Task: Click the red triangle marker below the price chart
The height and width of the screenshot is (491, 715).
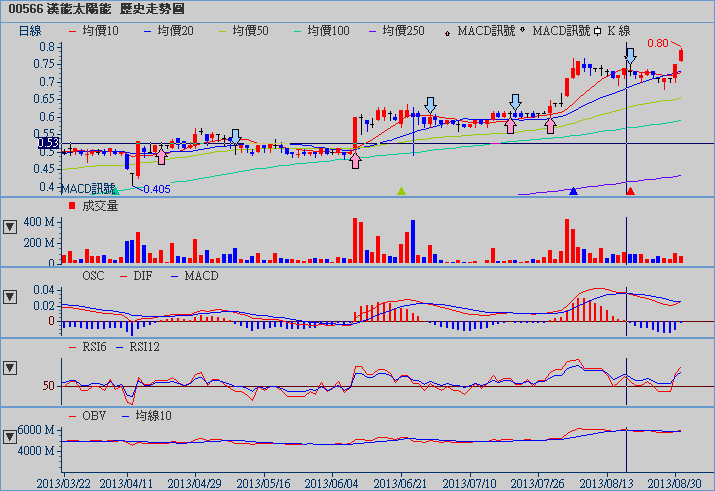Action: point(630,190)
